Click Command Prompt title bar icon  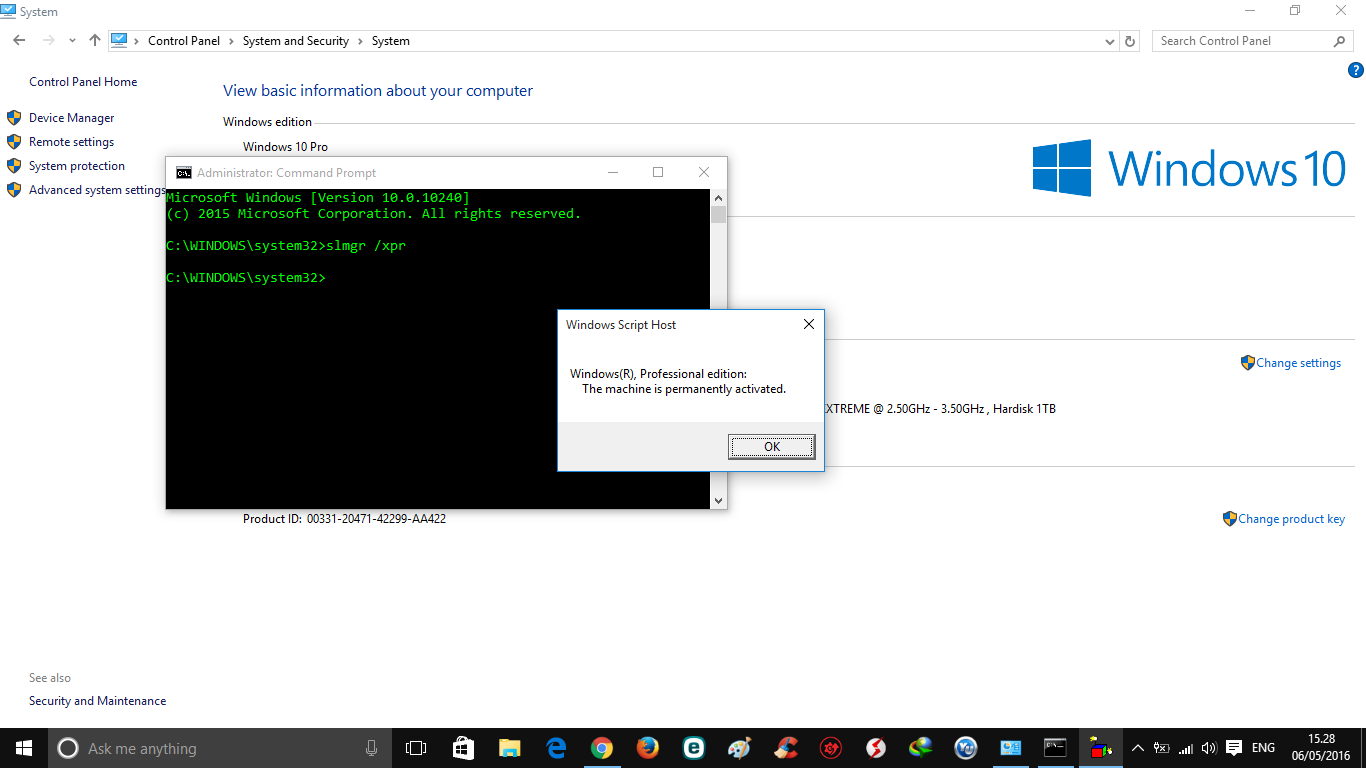click(184, 172)
